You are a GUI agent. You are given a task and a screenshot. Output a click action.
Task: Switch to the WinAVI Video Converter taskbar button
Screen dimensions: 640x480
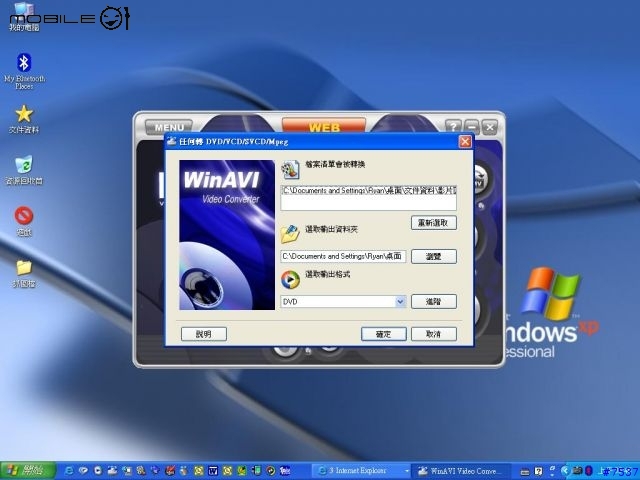460,471
